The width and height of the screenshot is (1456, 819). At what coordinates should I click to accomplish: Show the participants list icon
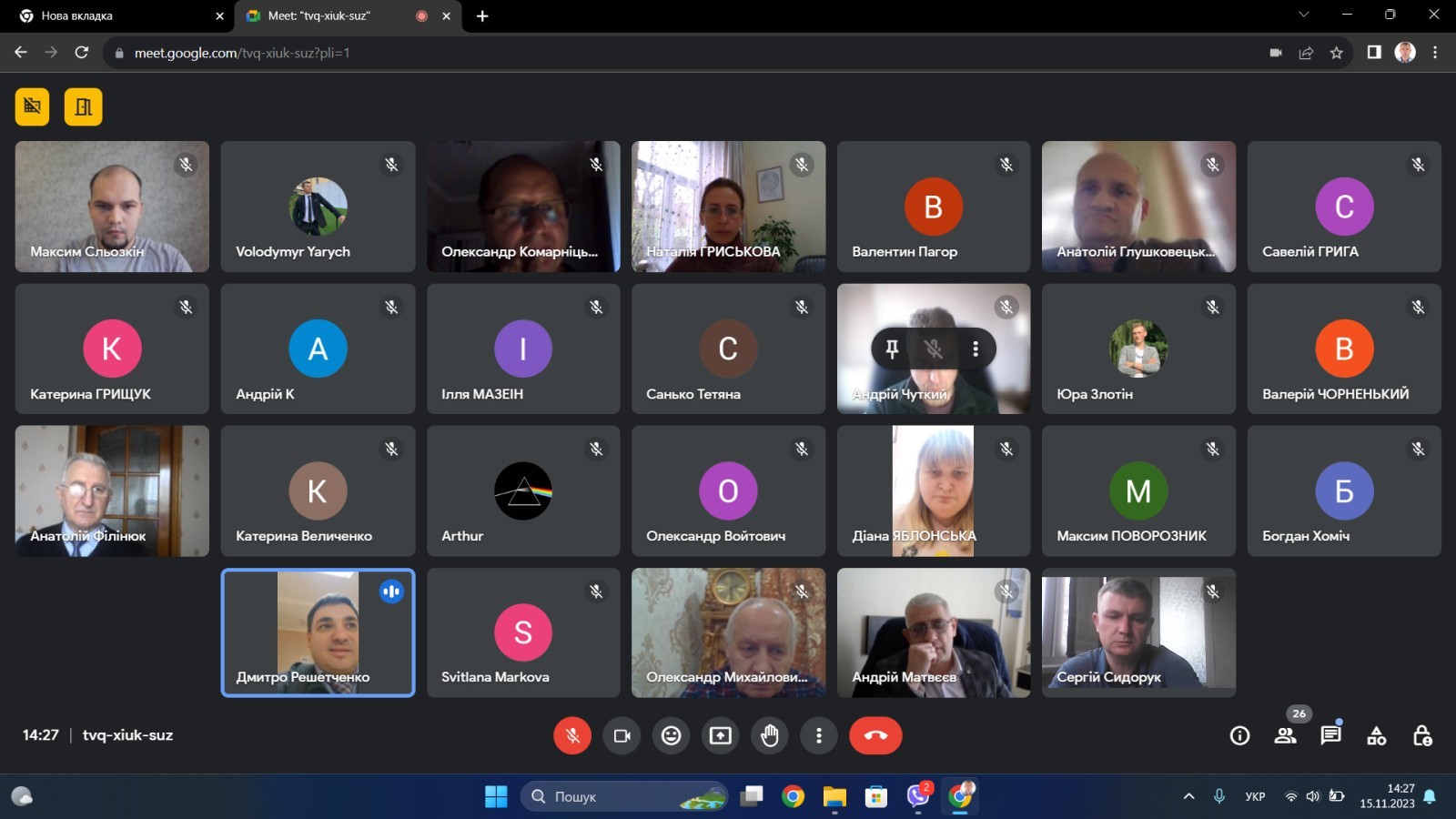[1285, 735]
